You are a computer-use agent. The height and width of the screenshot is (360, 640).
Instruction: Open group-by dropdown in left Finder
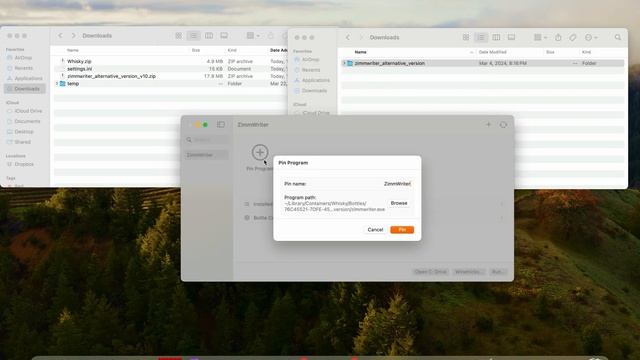tap(253, 36)
